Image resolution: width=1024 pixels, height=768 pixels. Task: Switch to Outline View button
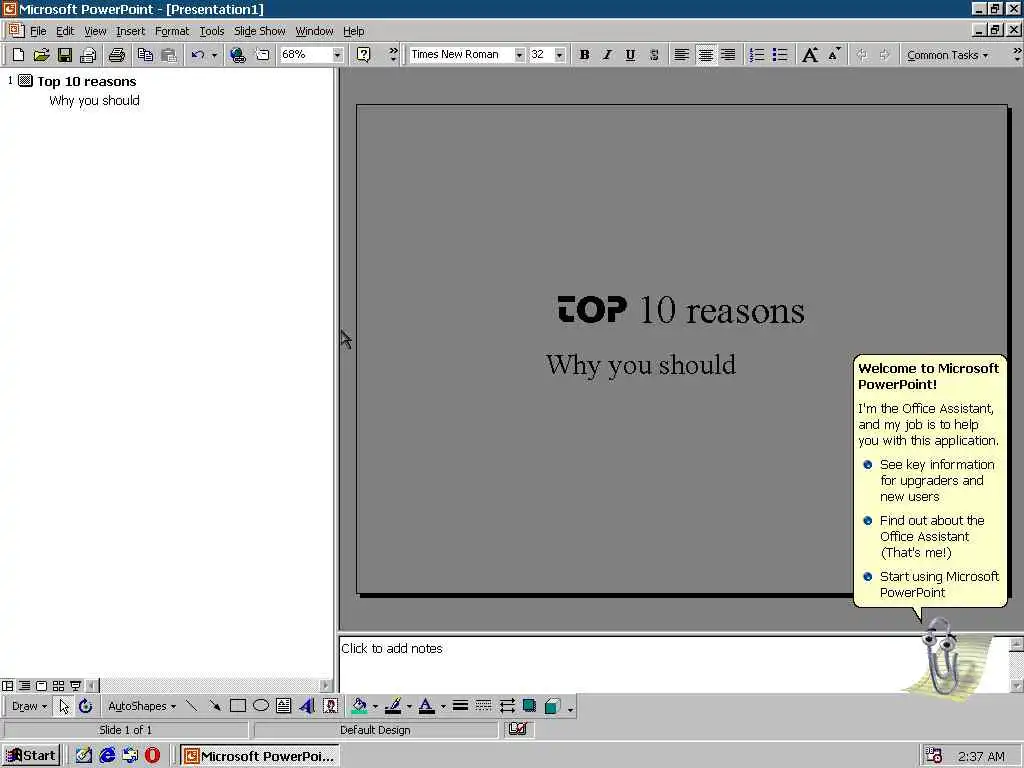coord(24,686)
